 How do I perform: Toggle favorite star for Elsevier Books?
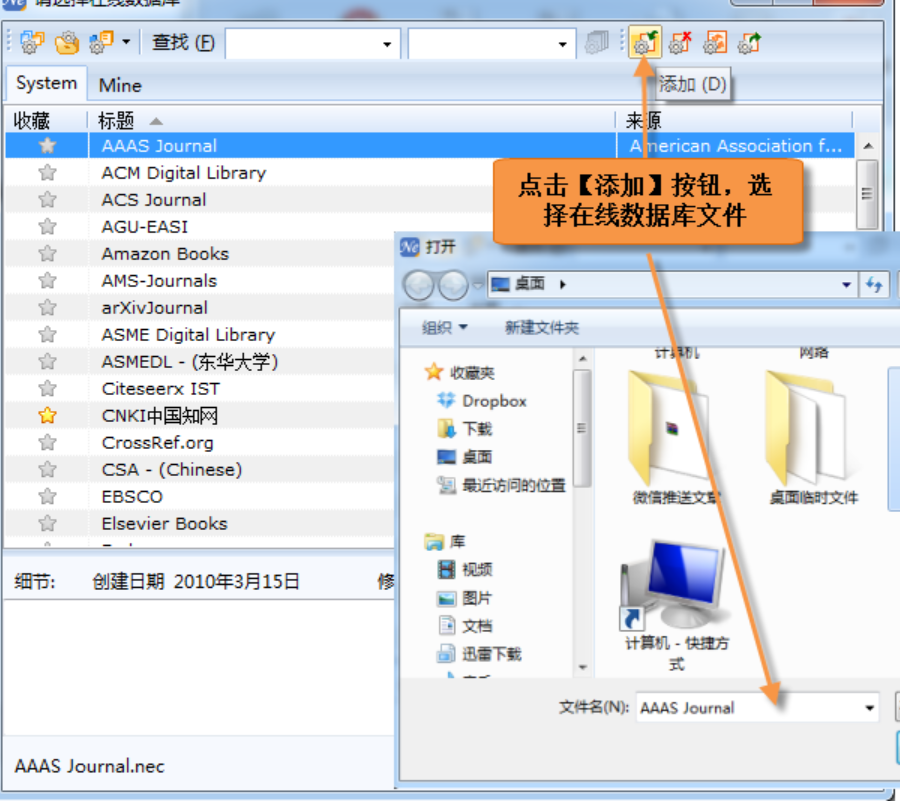pos(47,523)
